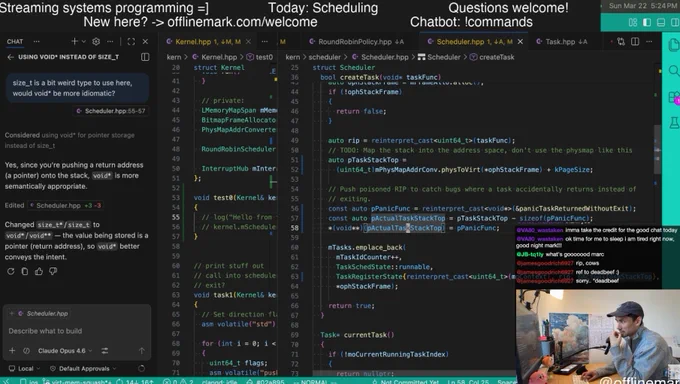Click the streamer webcam video overlay
Screen dimensions: 680x384
(598, 336)
